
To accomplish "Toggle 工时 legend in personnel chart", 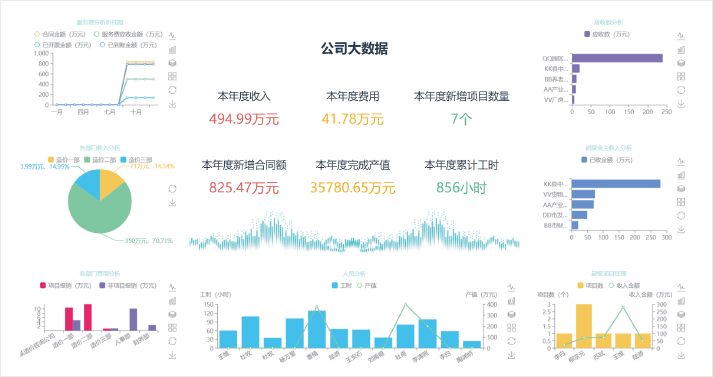I will point(342,286).
